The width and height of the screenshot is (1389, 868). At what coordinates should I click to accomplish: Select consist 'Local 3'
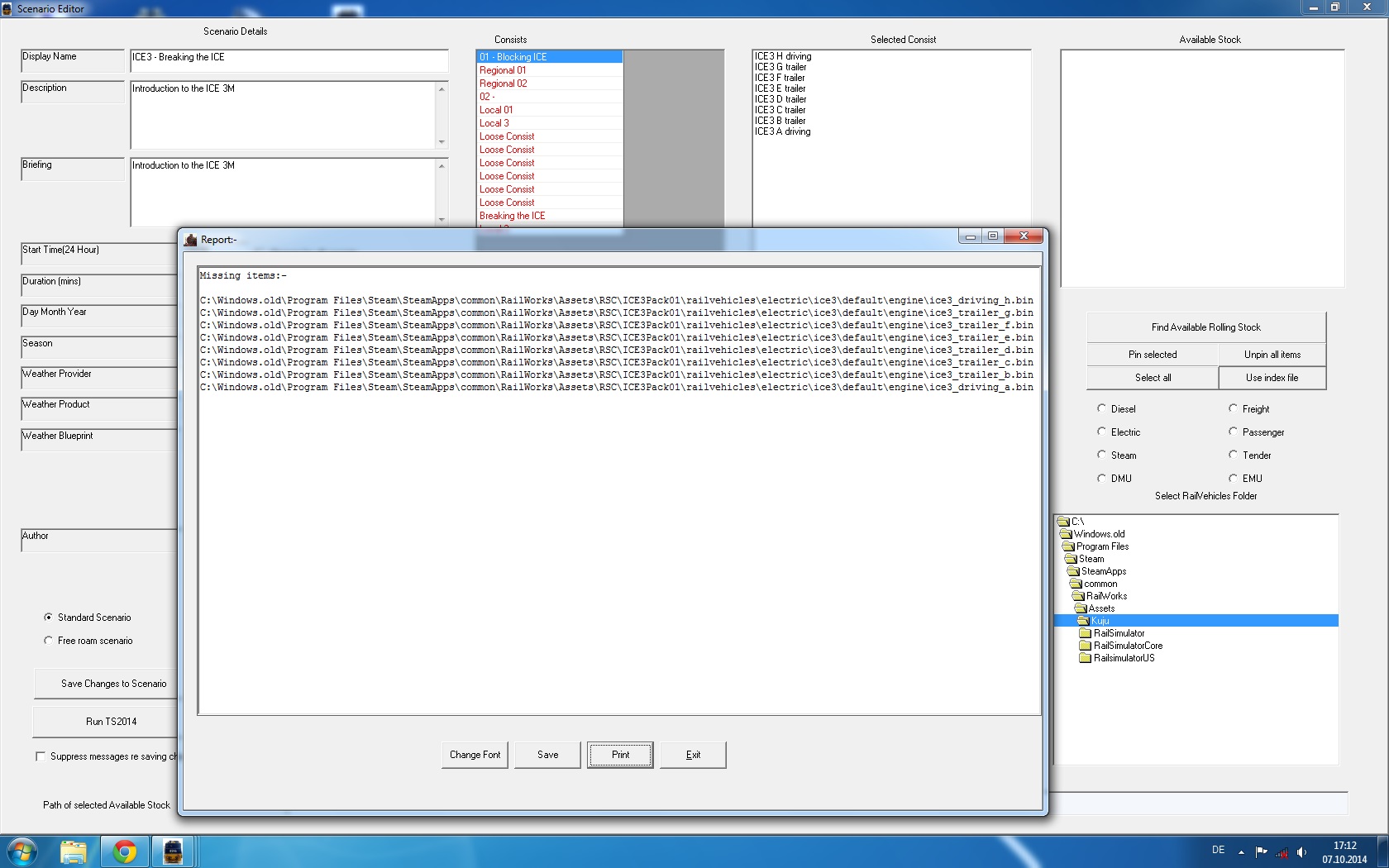[x=550, y=123]
